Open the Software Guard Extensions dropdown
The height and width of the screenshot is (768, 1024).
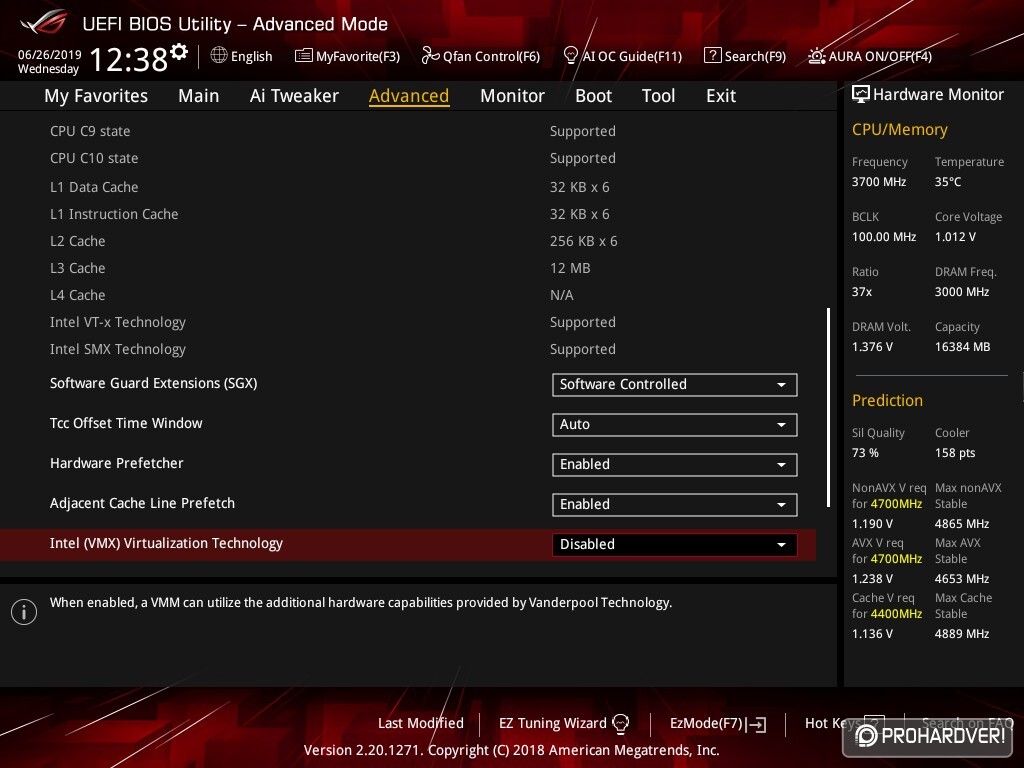(675, 385)
